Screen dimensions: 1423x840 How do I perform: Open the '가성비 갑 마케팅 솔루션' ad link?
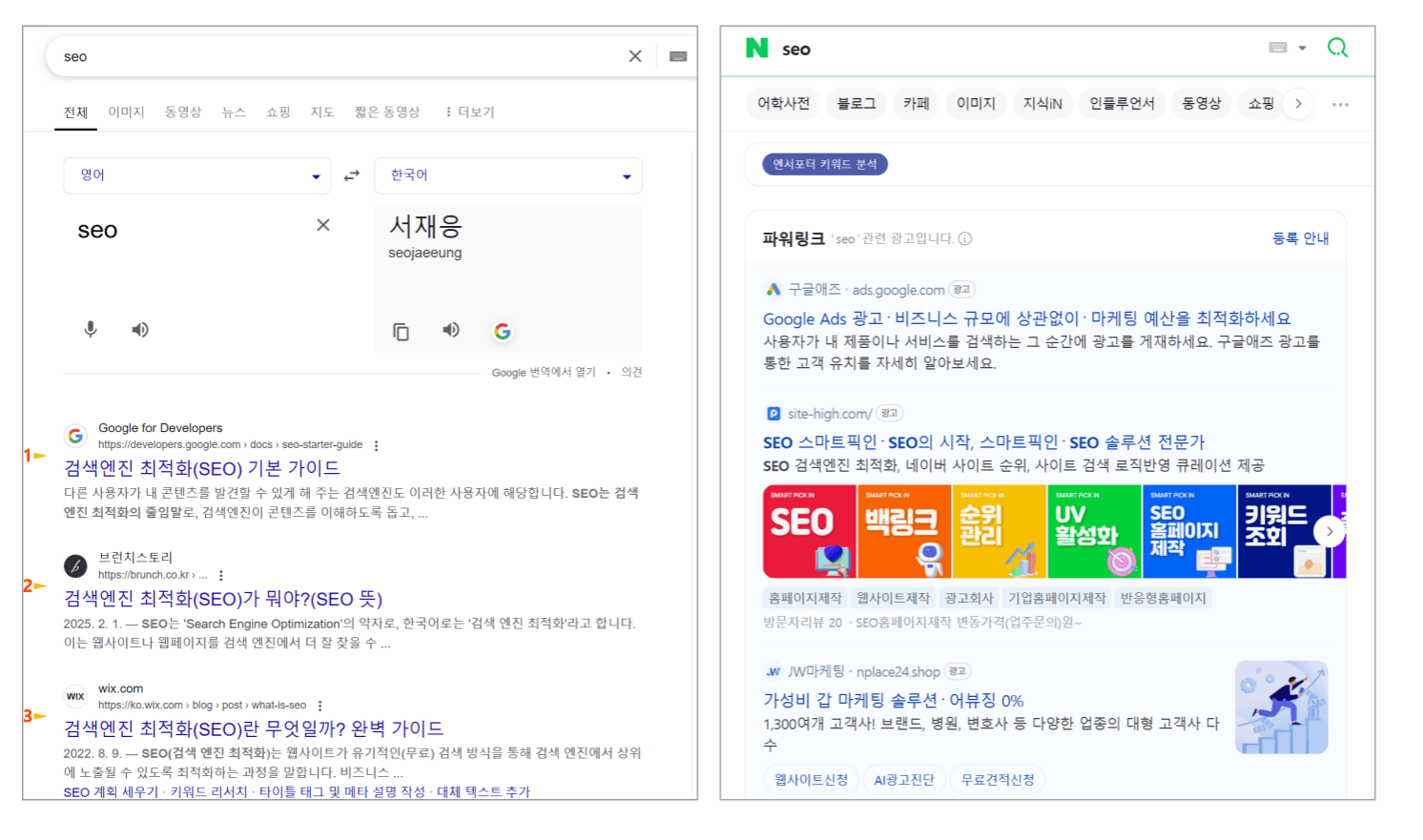pyautogui.click(x=894, y=701)
